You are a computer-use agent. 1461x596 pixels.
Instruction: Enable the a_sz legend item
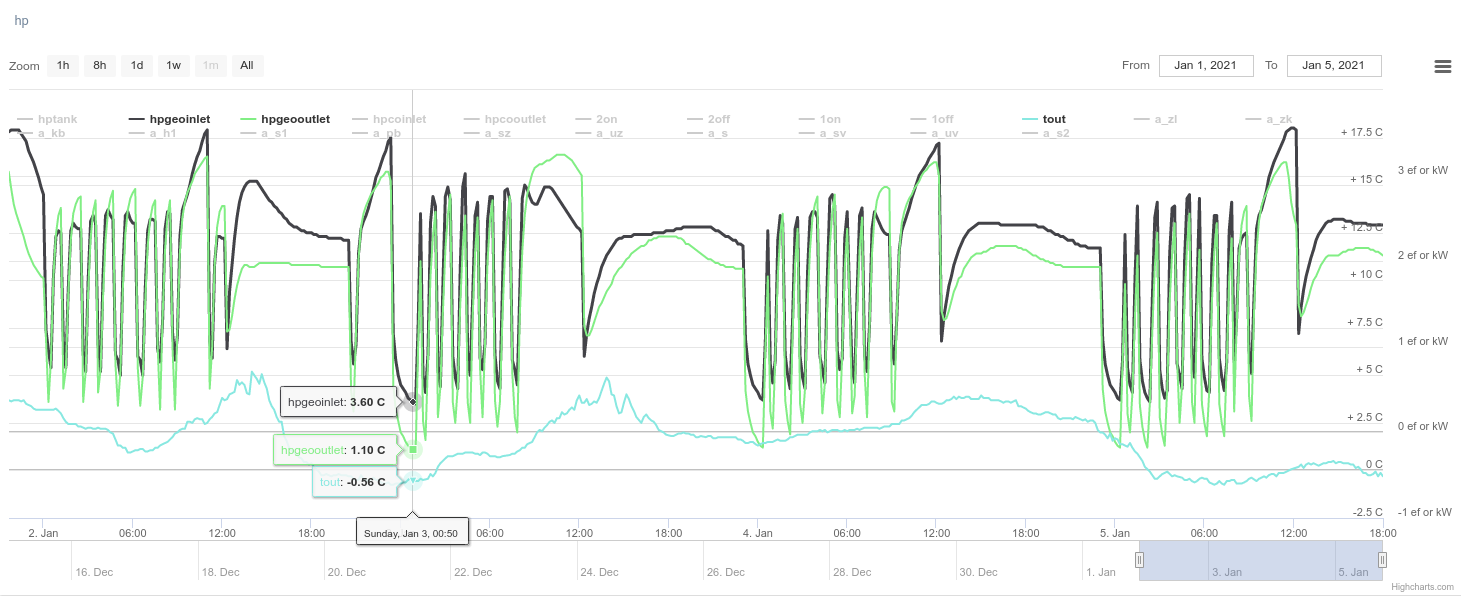488,133
